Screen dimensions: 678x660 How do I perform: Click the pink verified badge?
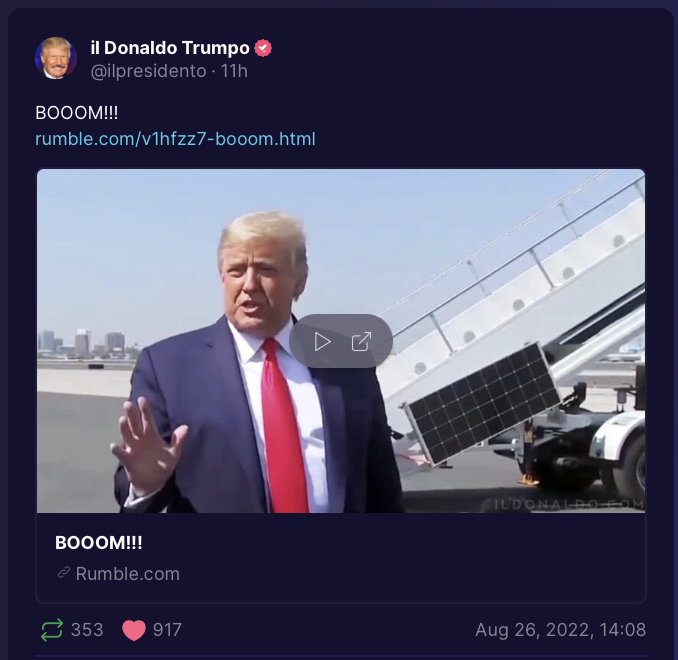point(263,48)
